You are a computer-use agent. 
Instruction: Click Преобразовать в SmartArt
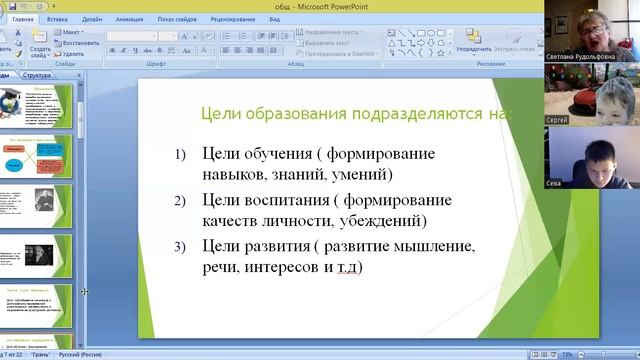(x=337, y=53)
